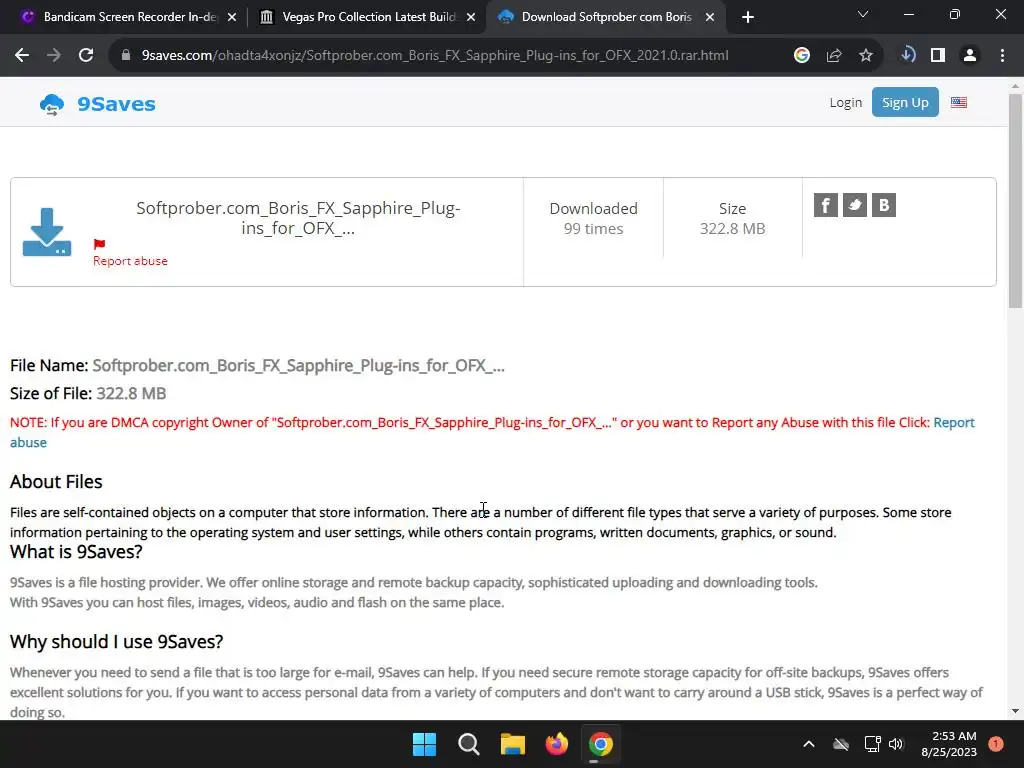Open the US flag language selector
Image resolution: width=1024 pixels, height=768 pixels.
[959, 103]
